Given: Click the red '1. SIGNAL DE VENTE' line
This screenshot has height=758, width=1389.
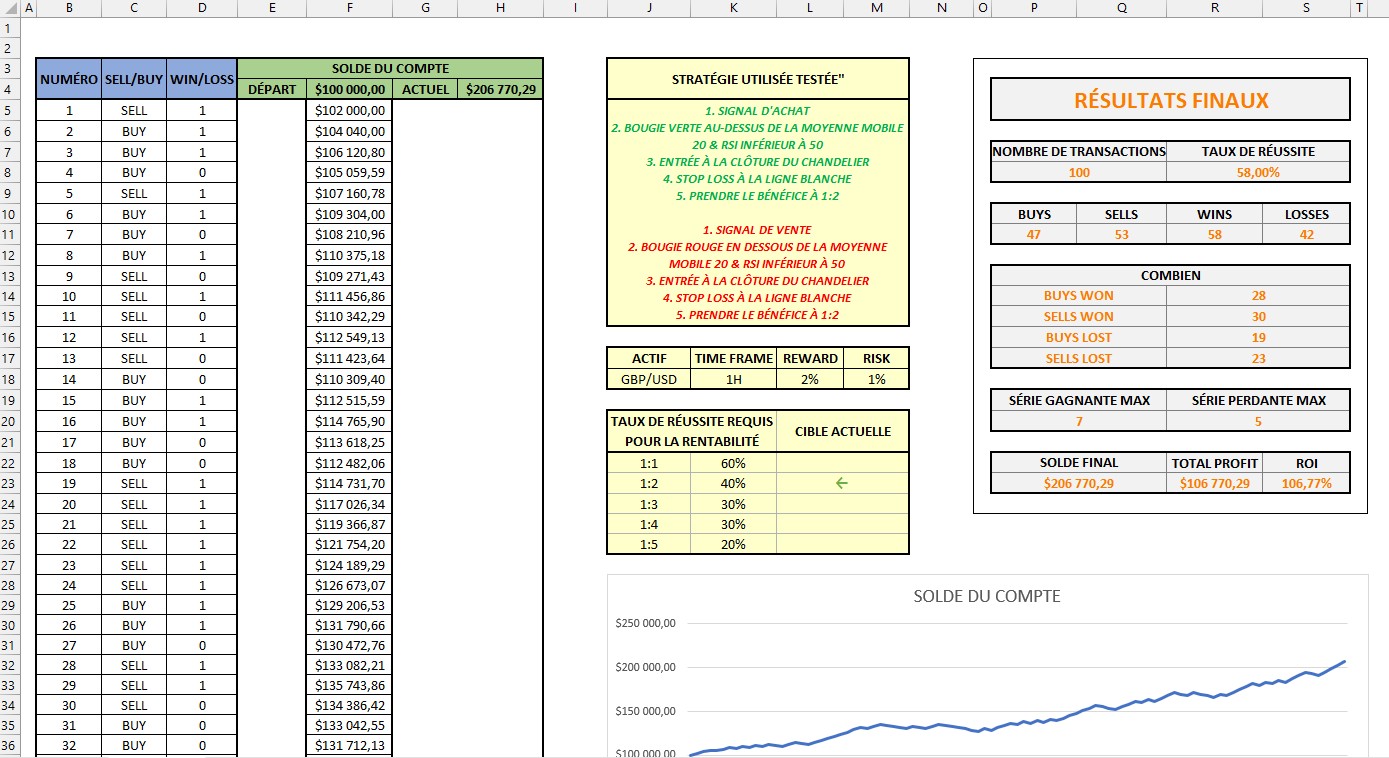Looking at the screenshot, I should click(757, 230).
